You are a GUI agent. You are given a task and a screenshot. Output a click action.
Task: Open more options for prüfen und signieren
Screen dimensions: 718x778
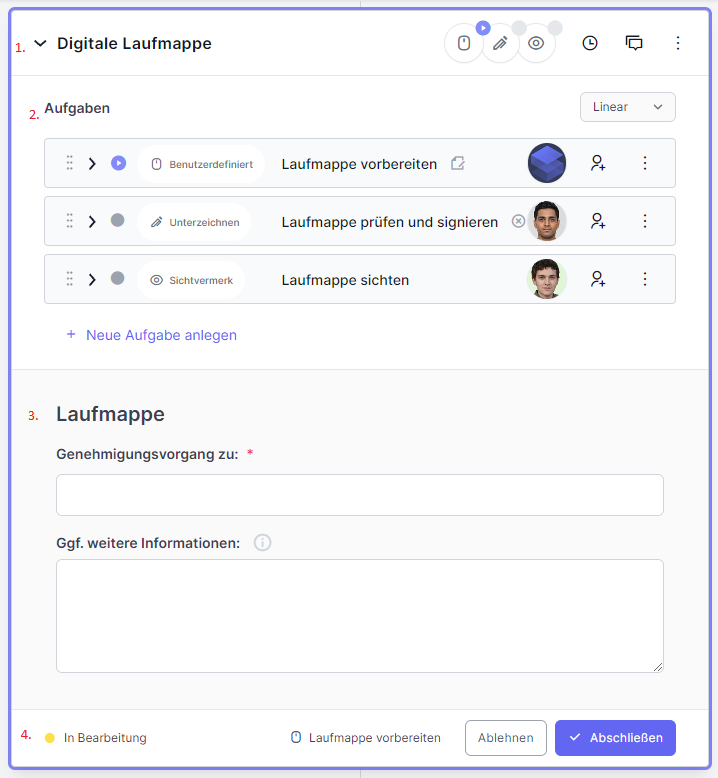(645, 221)
